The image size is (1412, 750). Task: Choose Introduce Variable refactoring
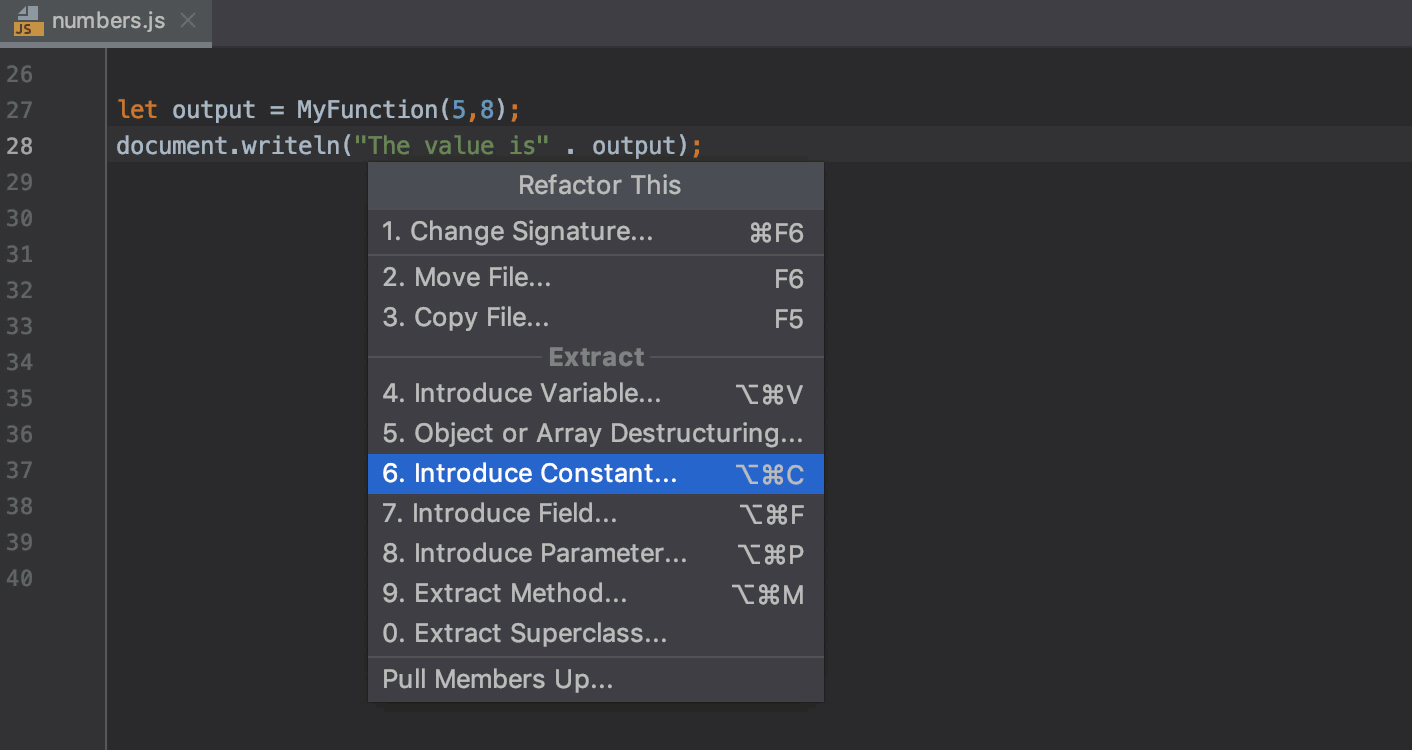click(596, 394)
